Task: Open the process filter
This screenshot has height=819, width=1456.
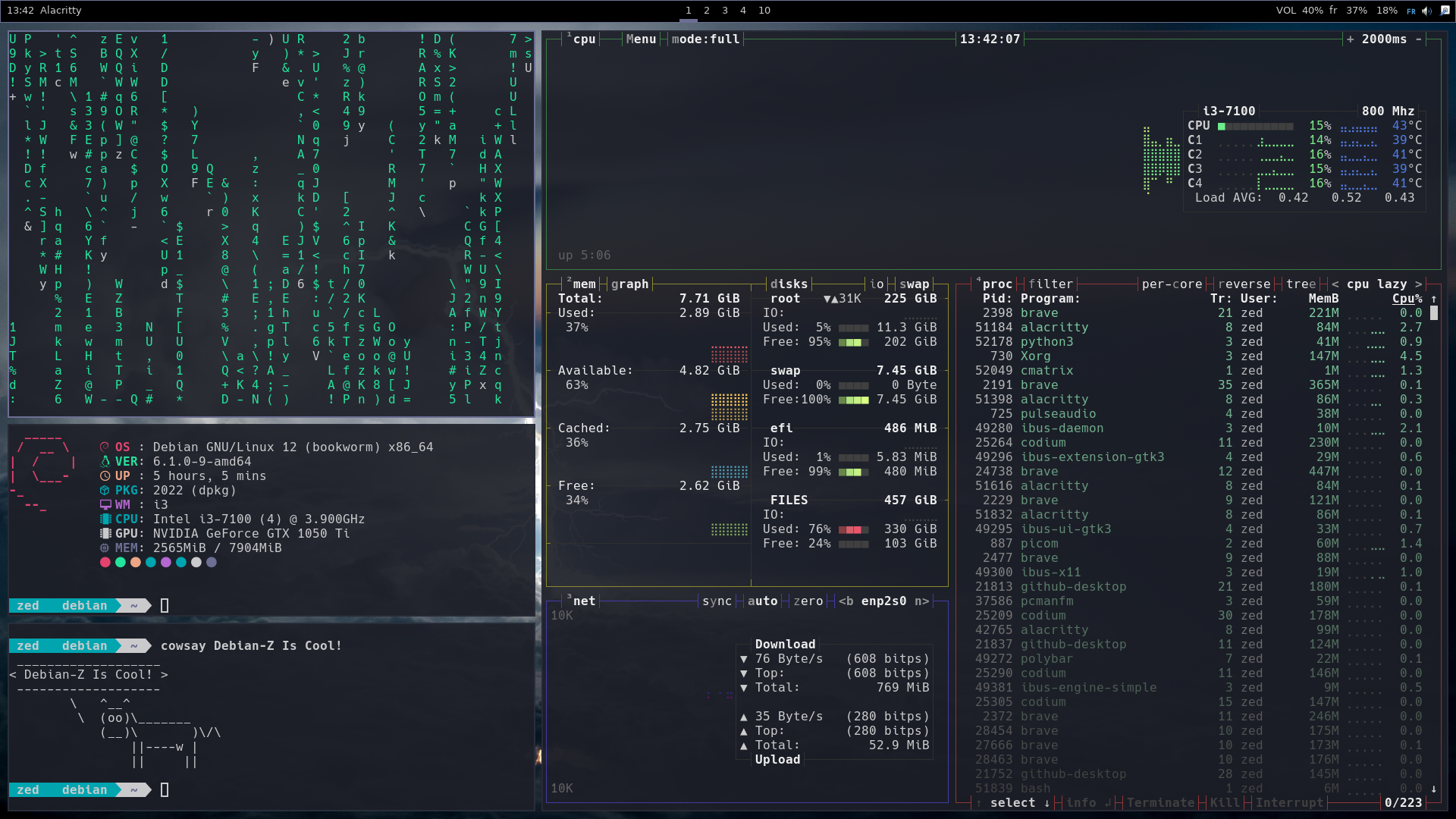Action: (x=1050, y=284)
